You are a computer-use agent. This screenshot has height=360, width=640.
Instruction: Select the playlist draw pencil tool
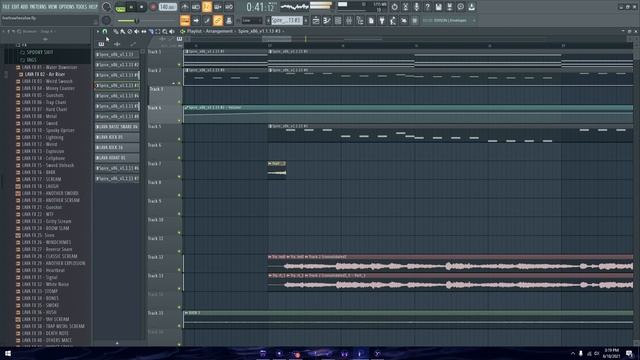coord(116,31)
